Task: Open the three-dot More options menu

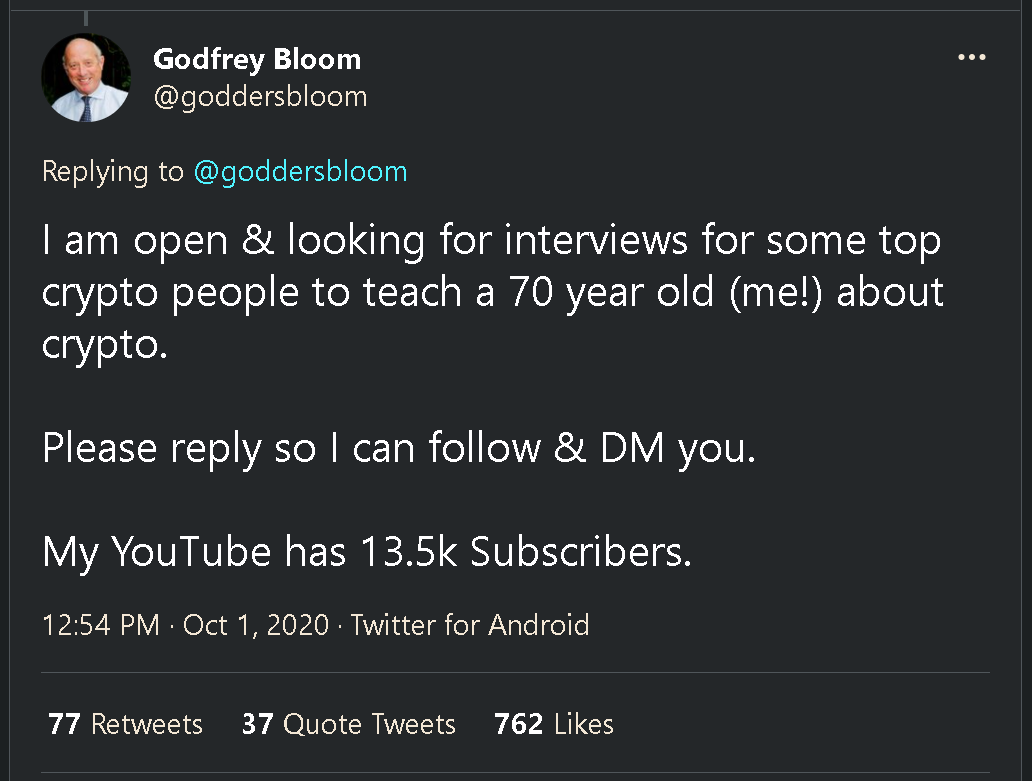Action: pos(971,58)
